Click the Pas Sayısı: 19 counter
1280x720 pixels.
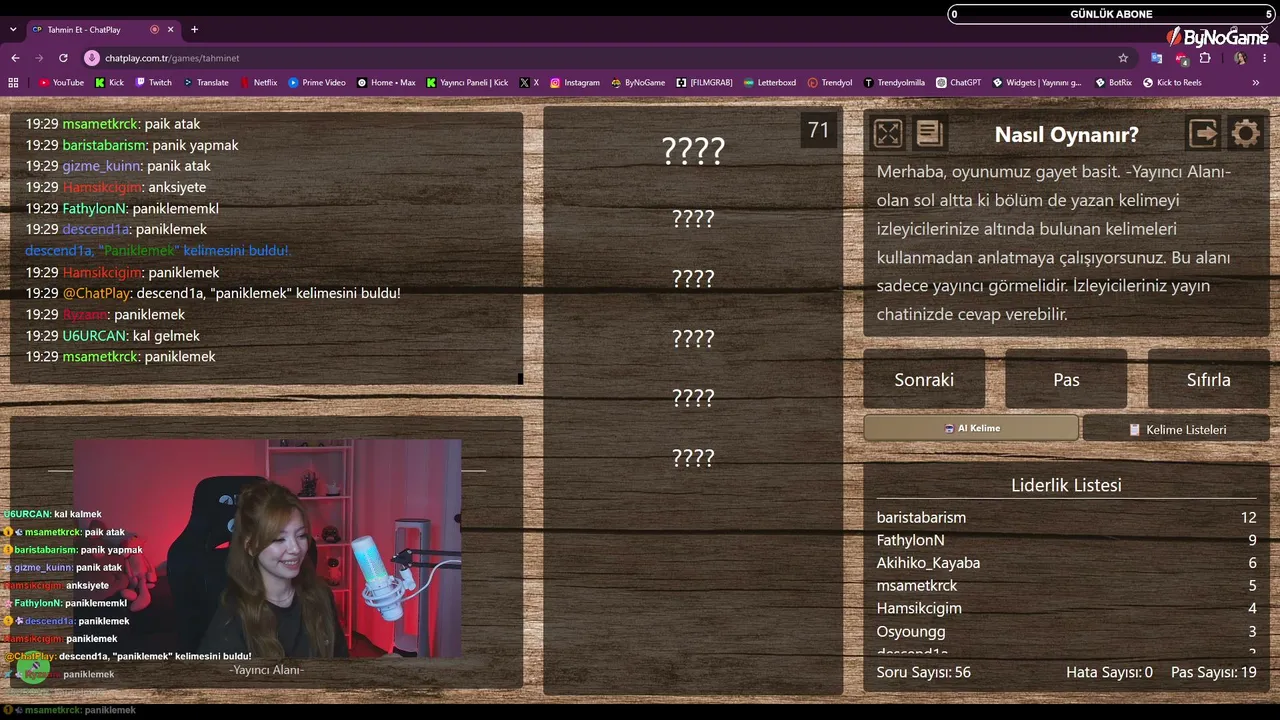(x=1213, y=672)
